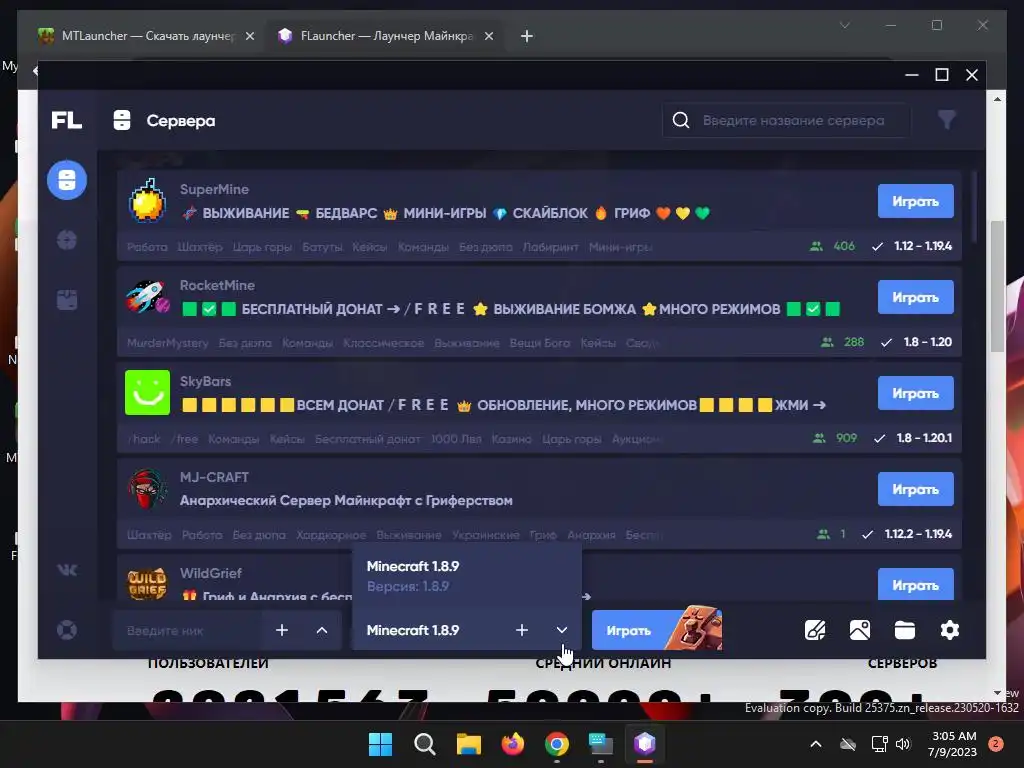
Task: Play on the SuperMine server
Action: pyautogui.click(x=915, y=201)
